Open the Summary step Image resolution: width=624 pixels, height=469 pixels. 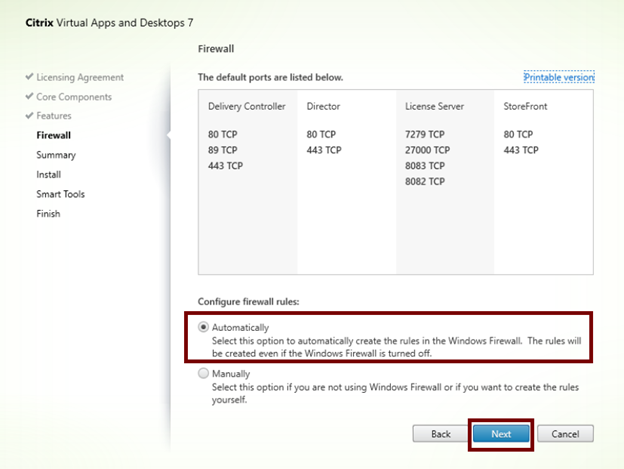56,155
